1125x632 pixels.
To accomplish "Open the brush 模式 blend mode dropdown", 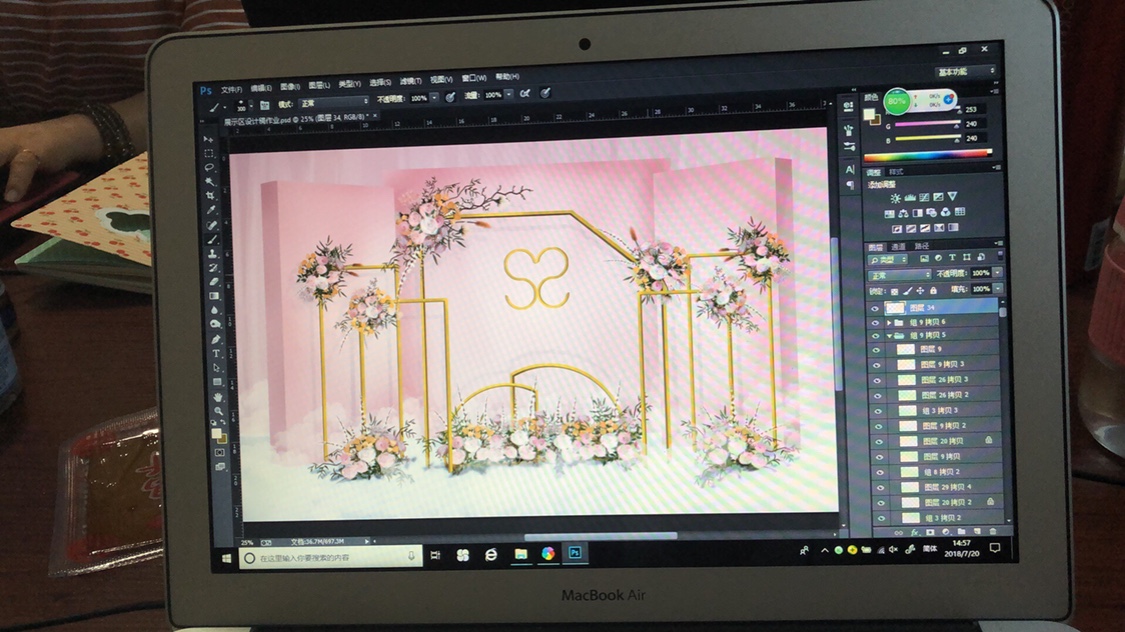I will click(x=334, y=103).
